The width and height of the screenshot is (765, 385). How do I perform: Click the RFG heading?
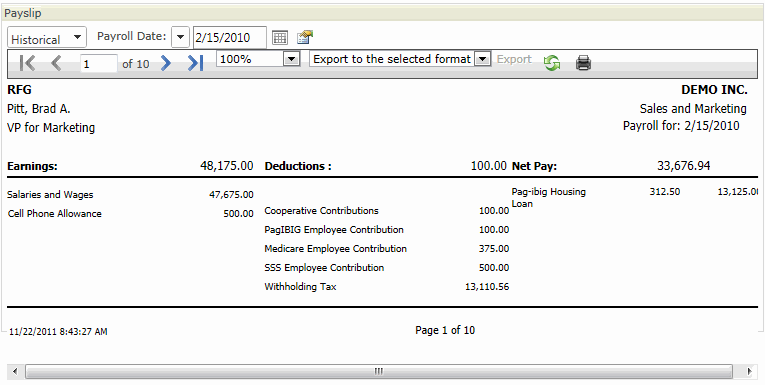pyautogui.click(x=20, y=90)
